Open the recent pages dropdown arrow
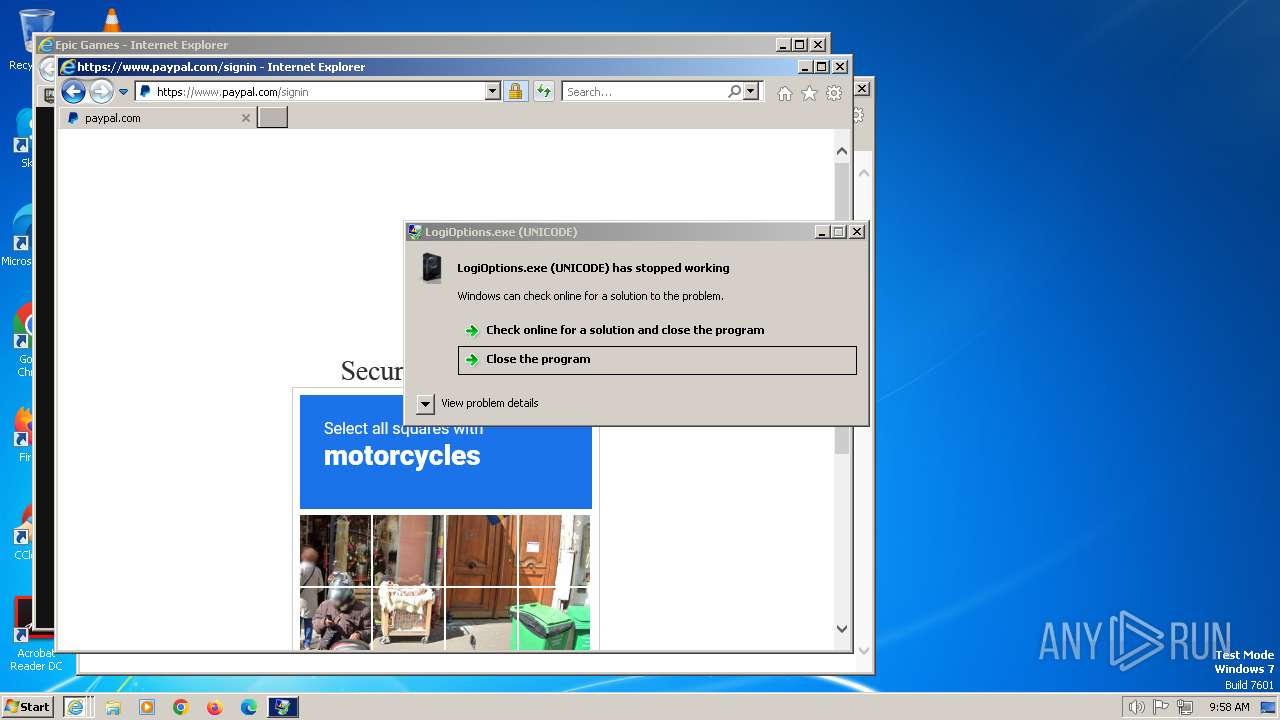Viewport: 1280px width, 720px height. [x=124, y=92]
